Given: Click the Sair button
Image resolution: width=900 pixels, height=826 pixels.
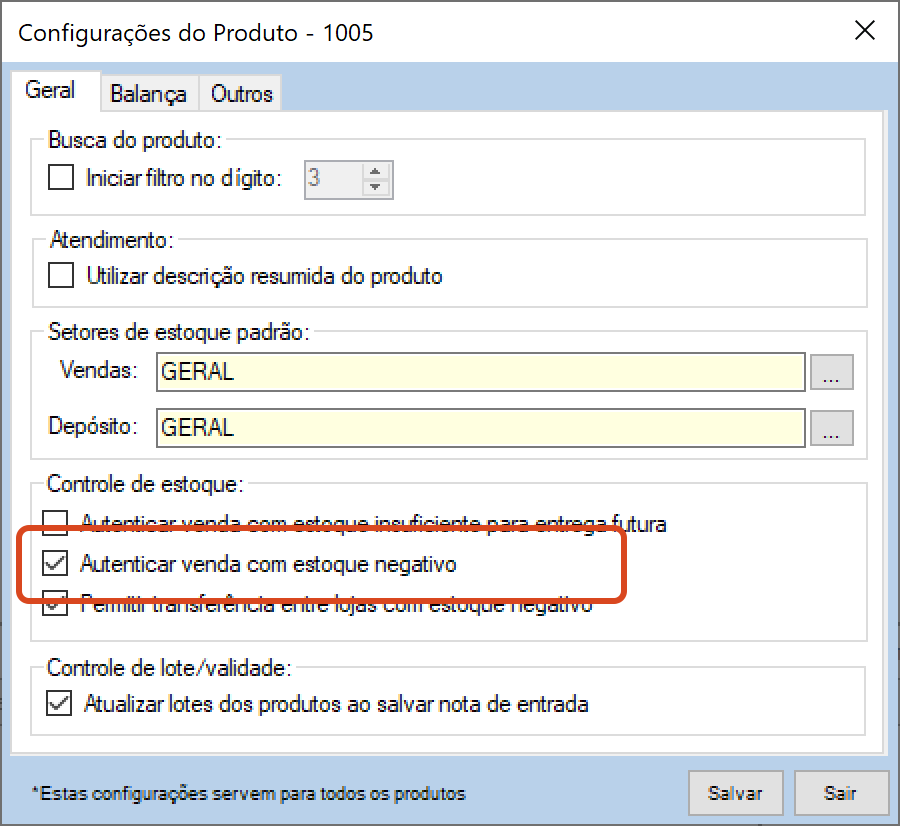Looking at the screenshot, I should coord(839,793).
